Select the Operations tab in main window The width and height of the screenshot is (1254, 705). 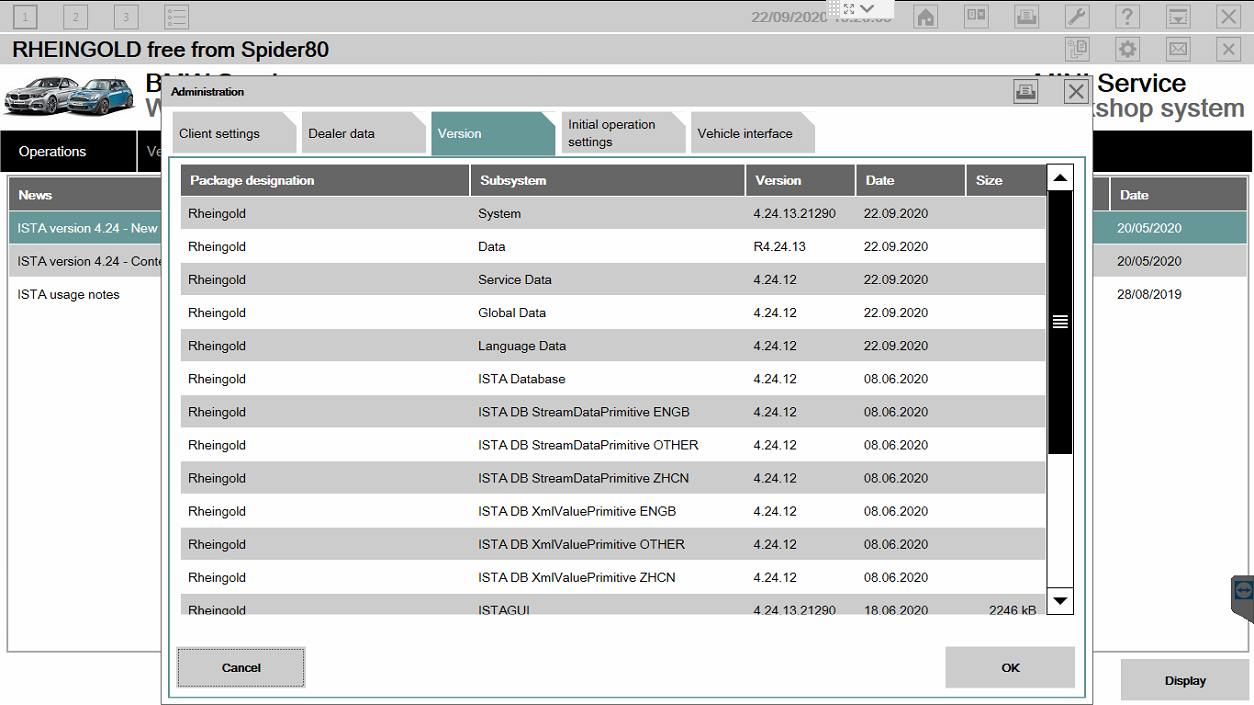point(68,151)
